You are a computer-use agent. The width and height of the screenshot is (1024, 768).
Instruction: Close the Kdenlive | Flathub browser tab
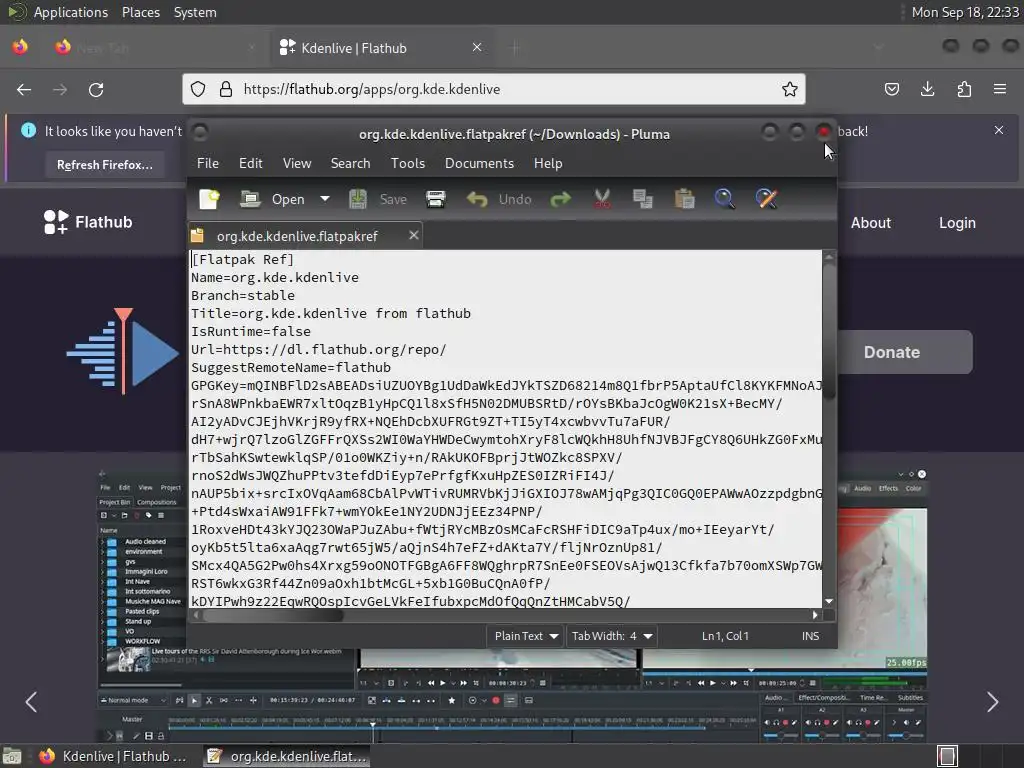tap(477, 48)
